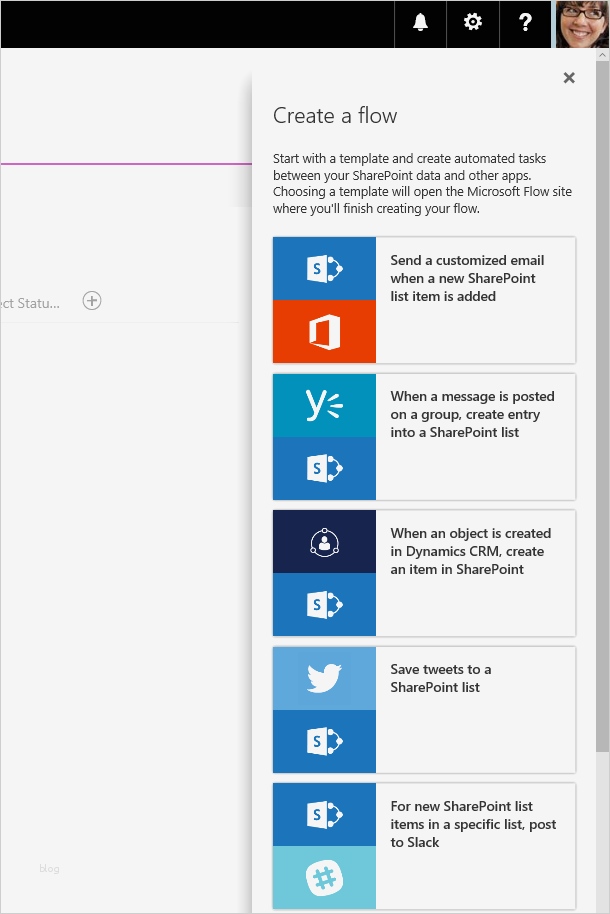Viewport: 610px width, 914px height.
Task: Click SharePoint icon under the Twitter tile
Action: (324, 741)
